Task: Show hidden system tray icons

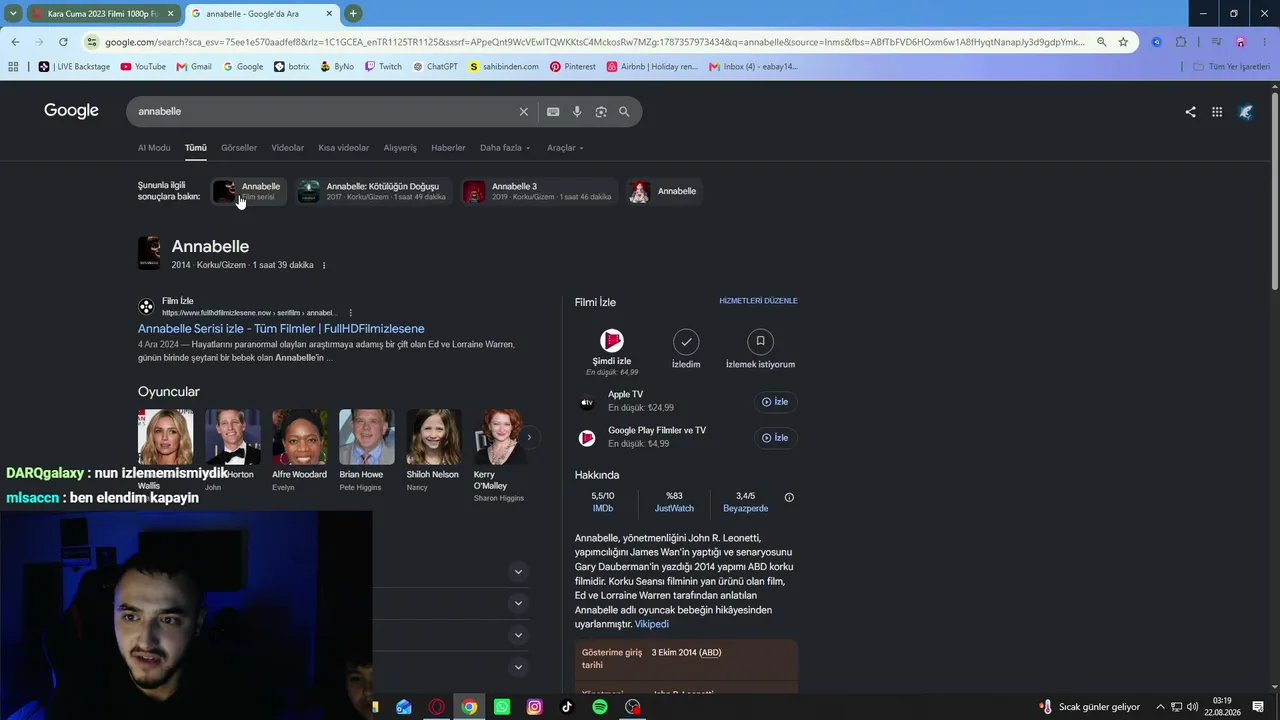Action: (x=1161, y=707)
